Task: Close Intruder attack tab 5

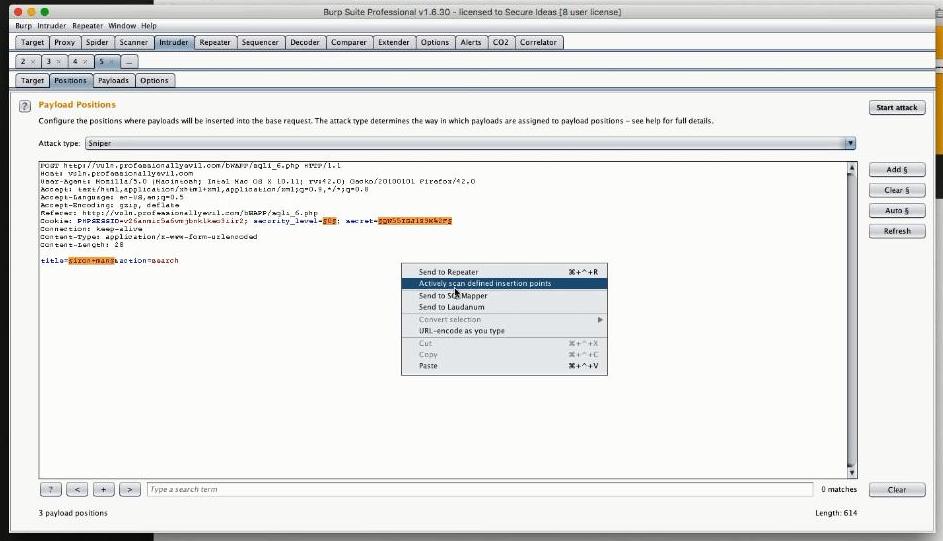Action: [111, 61]
